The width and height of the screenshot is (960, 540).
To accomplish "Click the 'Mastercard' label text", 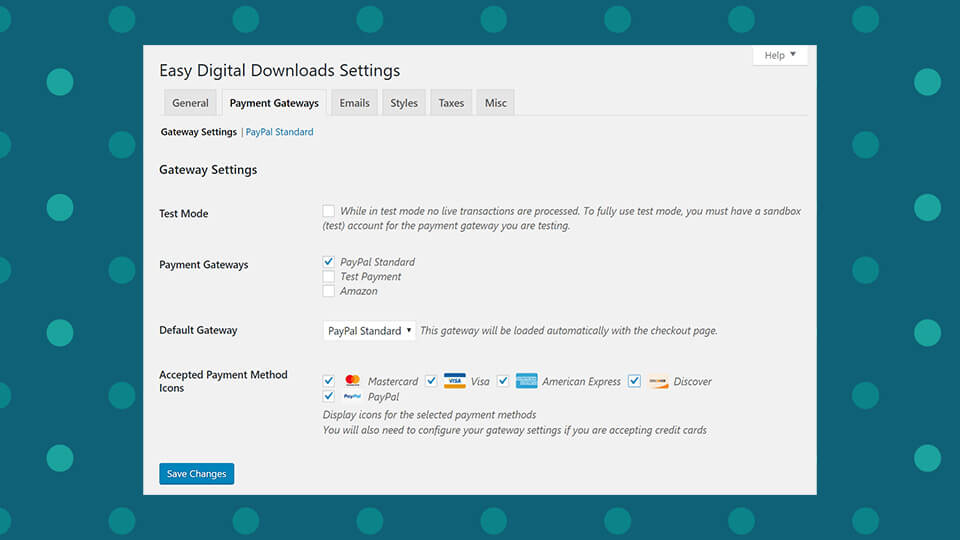I will [x=393, y=381].
